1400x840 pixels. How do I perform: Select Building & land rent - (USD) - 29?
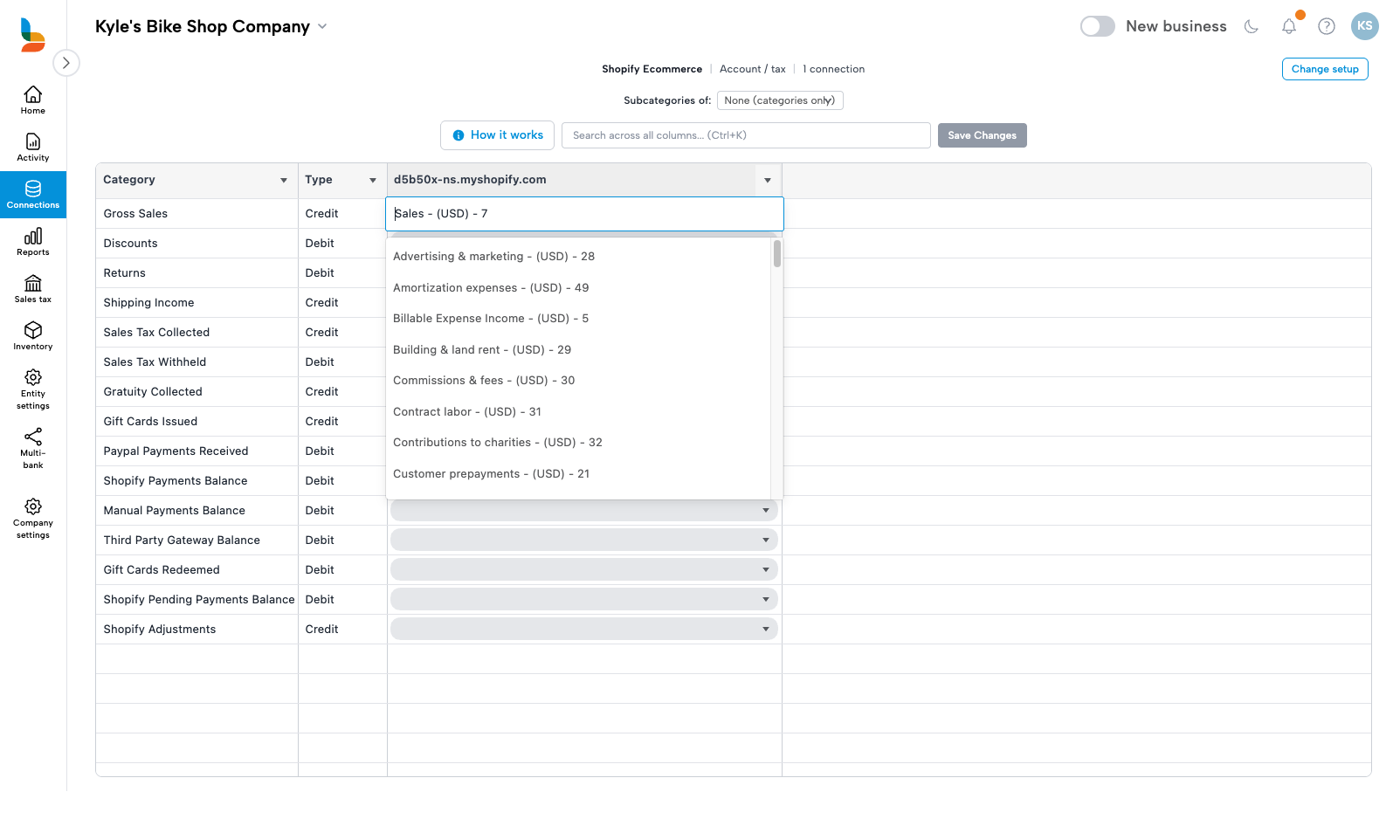578,350
